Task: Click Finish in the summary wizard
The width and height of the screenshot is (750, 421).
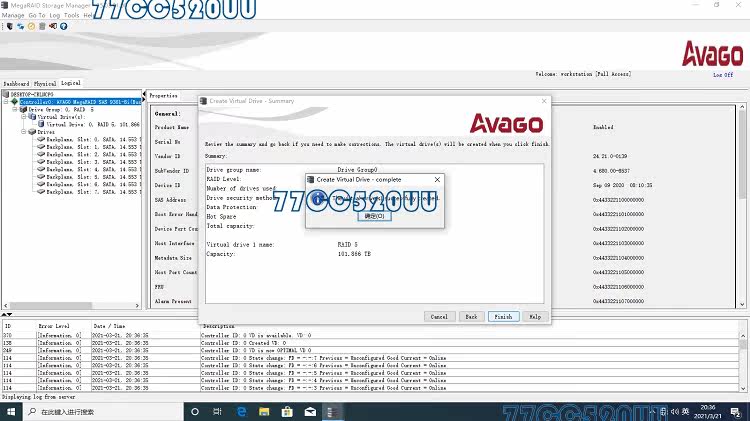Action: coord(503,317)
